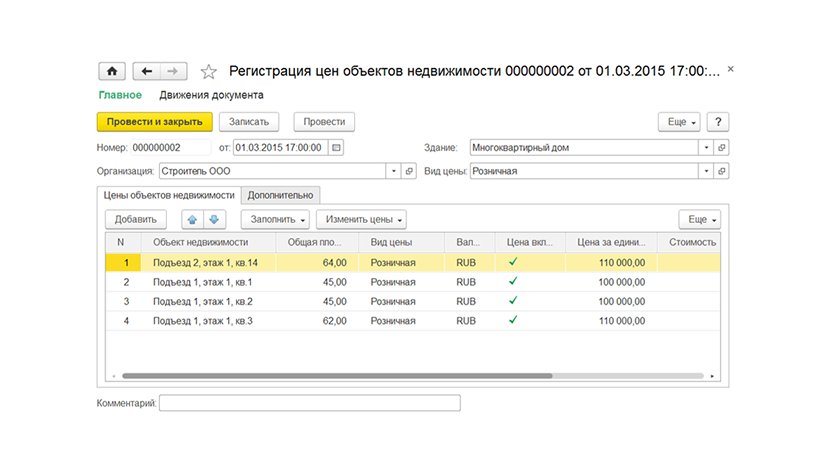Click the horizontal scrollbar thumb
The image size is (830, 469).
337,376
